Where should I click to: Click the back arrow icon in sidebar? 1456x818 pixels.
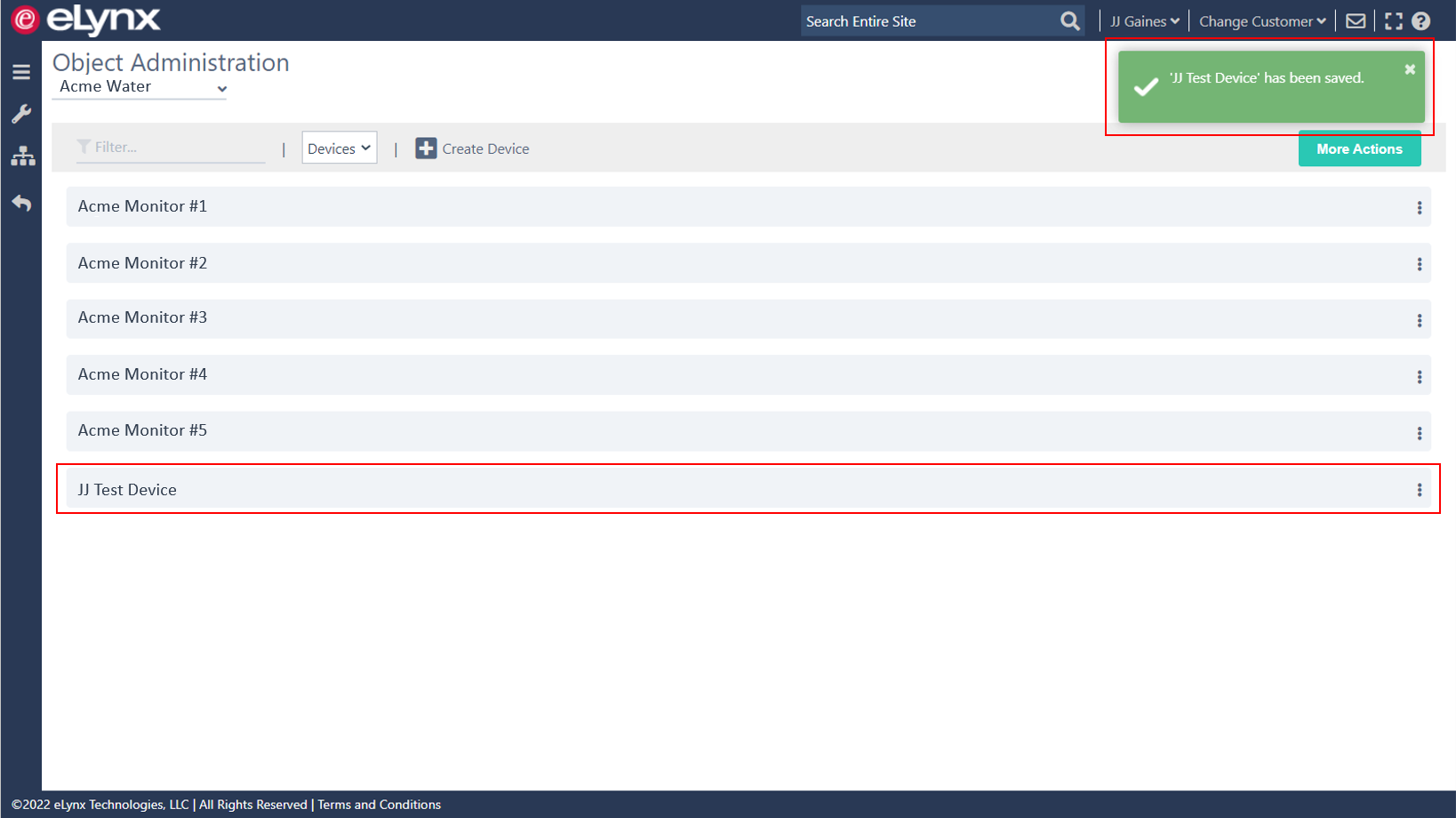click(x=21, y=203)
